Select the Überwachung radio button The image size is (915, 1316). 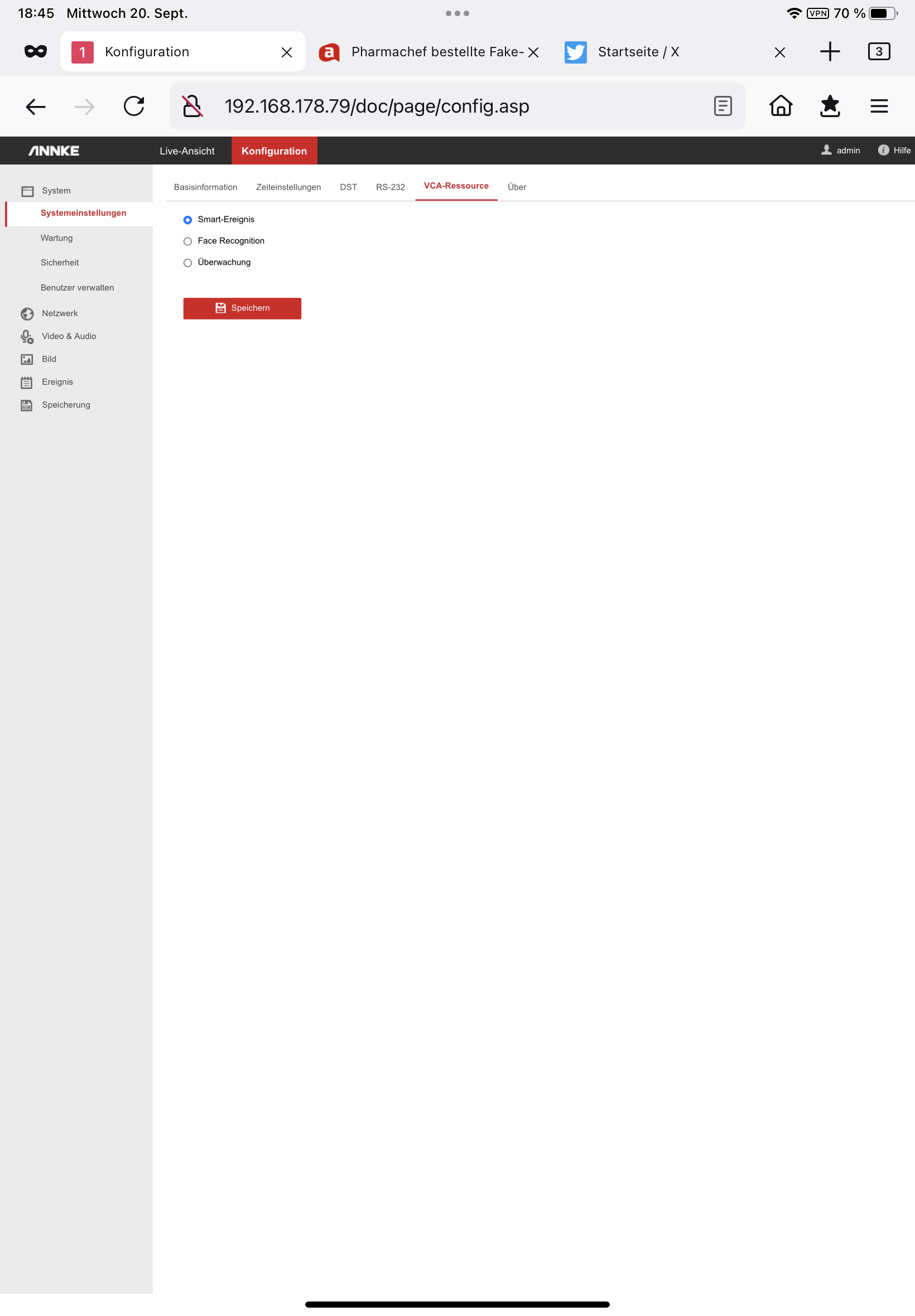click(187, 263)
